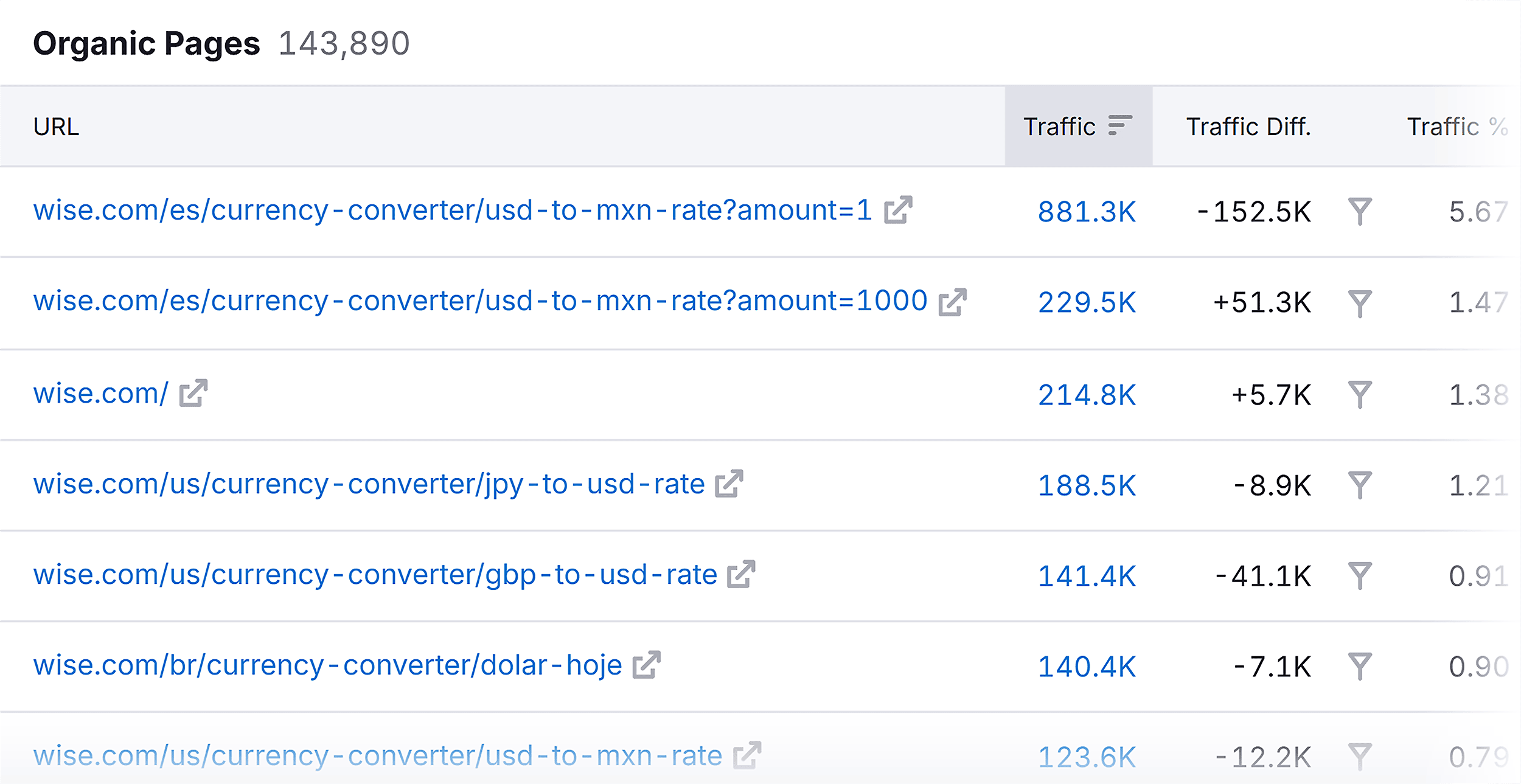Open external link icon for usd-to-mxn-rate?amount=1000
1521x784 pixels.
[x=953, y=302]
